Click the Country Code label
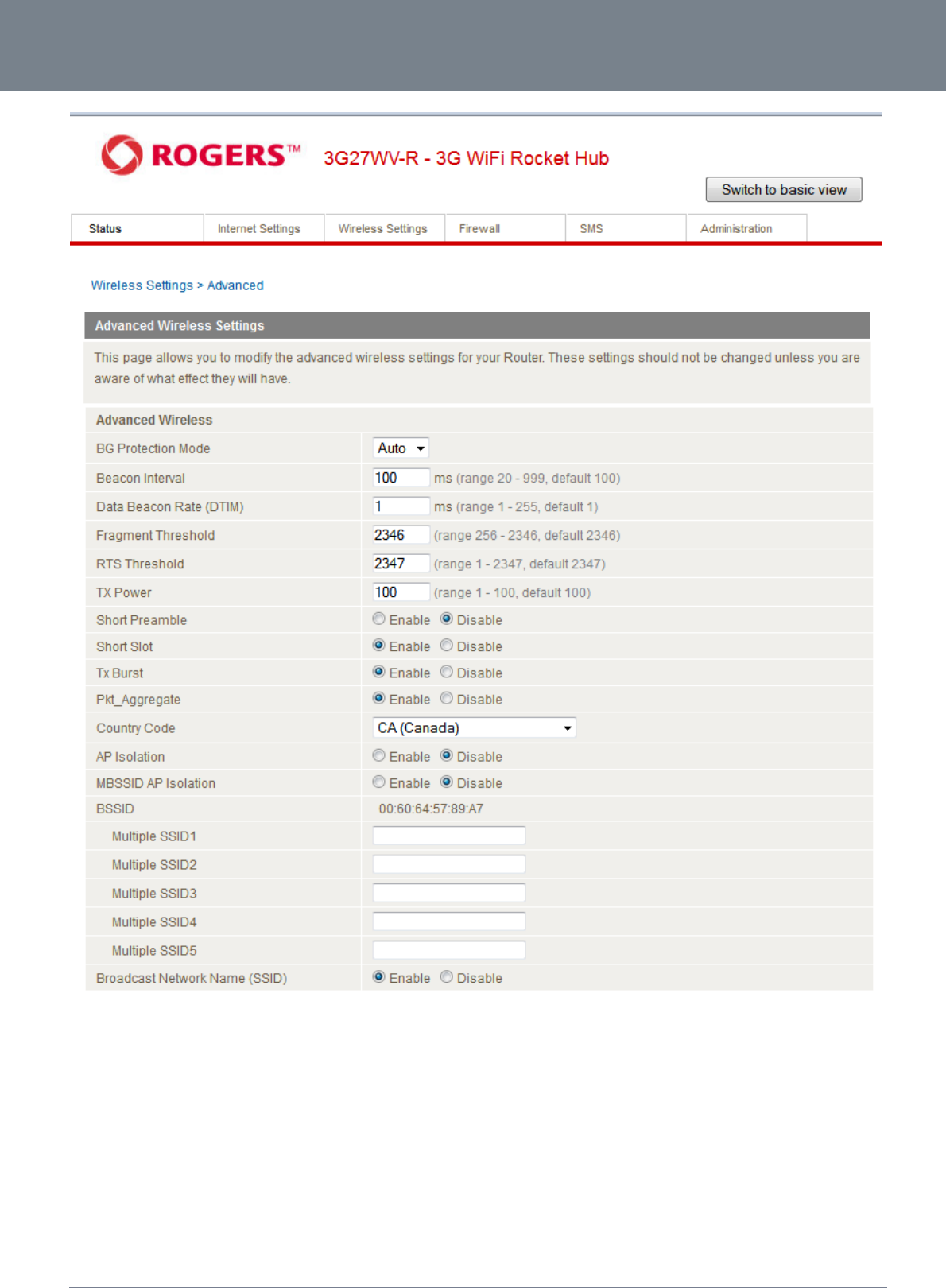The image size is (946, 1288). pos(136,728)
